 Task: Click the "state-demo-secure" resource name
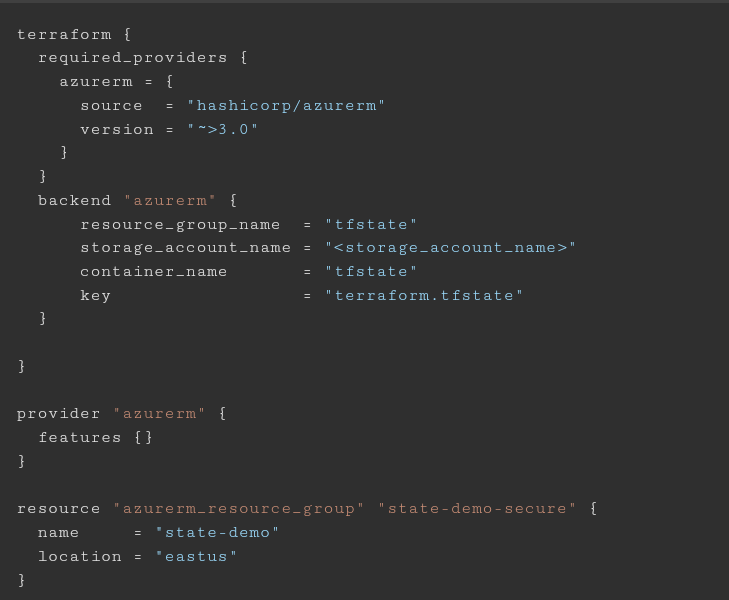(477, 508)
